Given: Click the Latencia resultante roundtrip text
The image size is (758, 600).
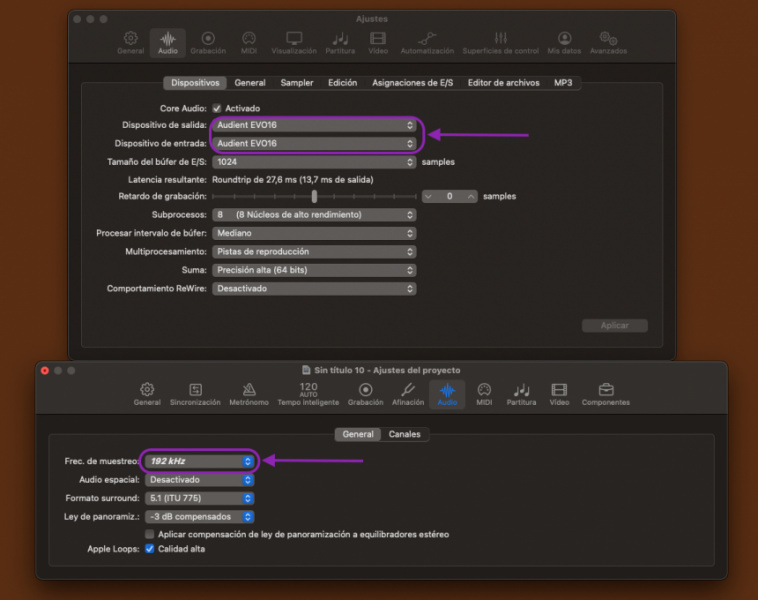Looking at the screenshot, I should (x=292, y=180).
